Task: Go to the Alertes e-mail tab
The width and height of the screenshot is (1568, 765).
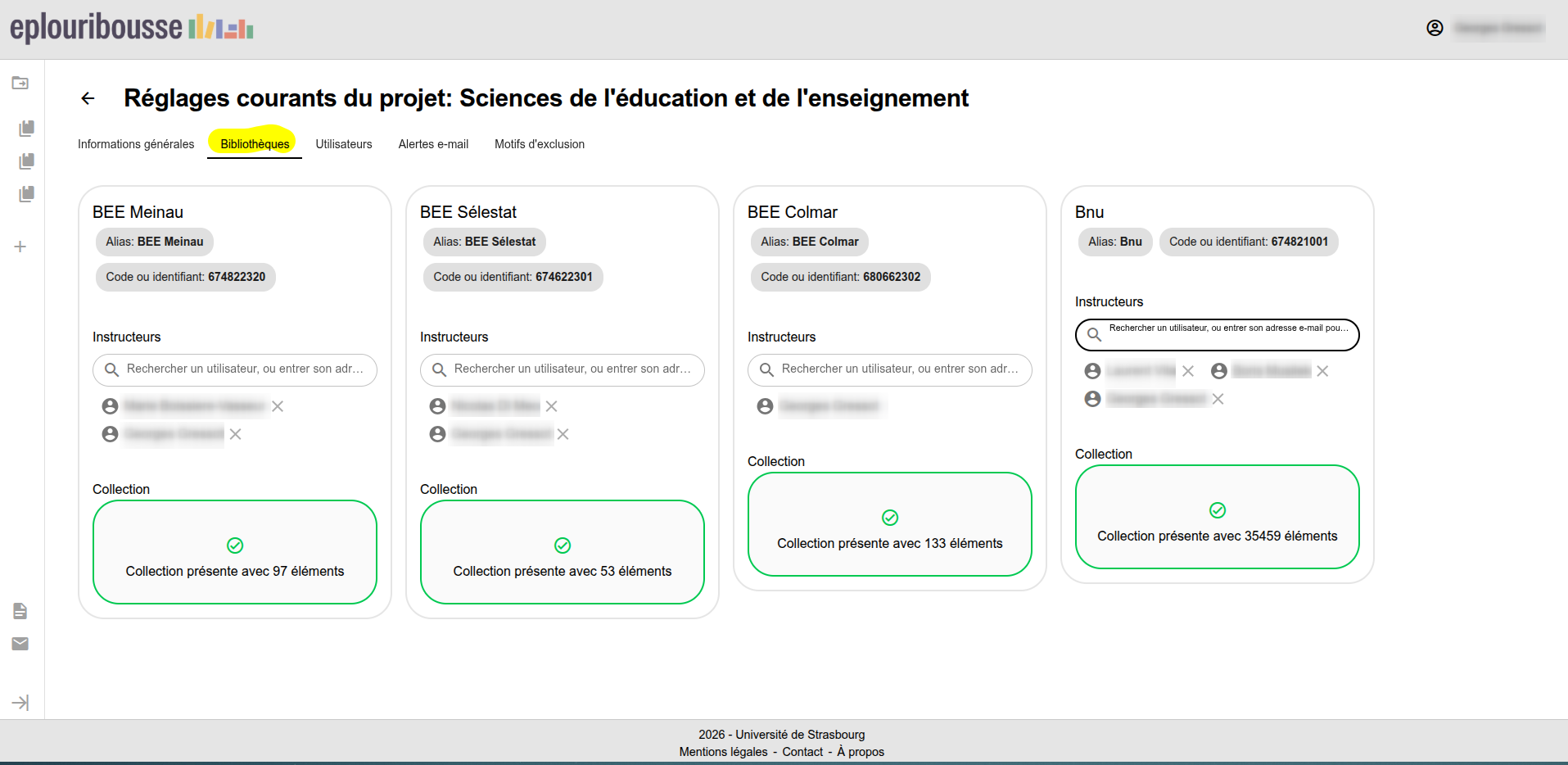Action: (x=433, y=144)
